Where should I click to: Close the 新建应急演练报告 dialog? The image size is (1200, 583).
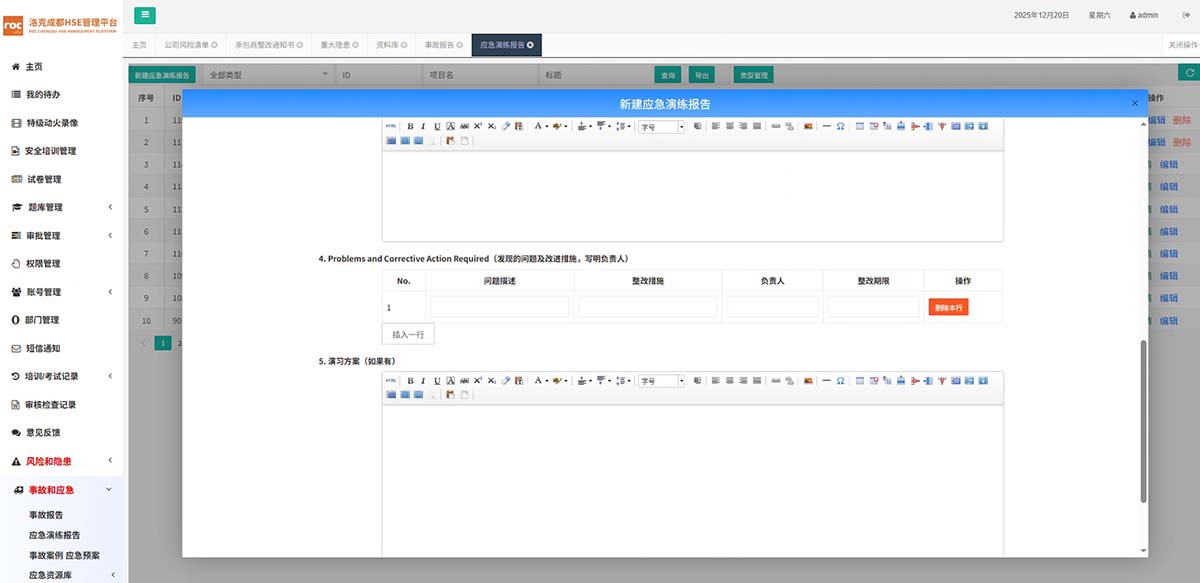pos(1134,104)
